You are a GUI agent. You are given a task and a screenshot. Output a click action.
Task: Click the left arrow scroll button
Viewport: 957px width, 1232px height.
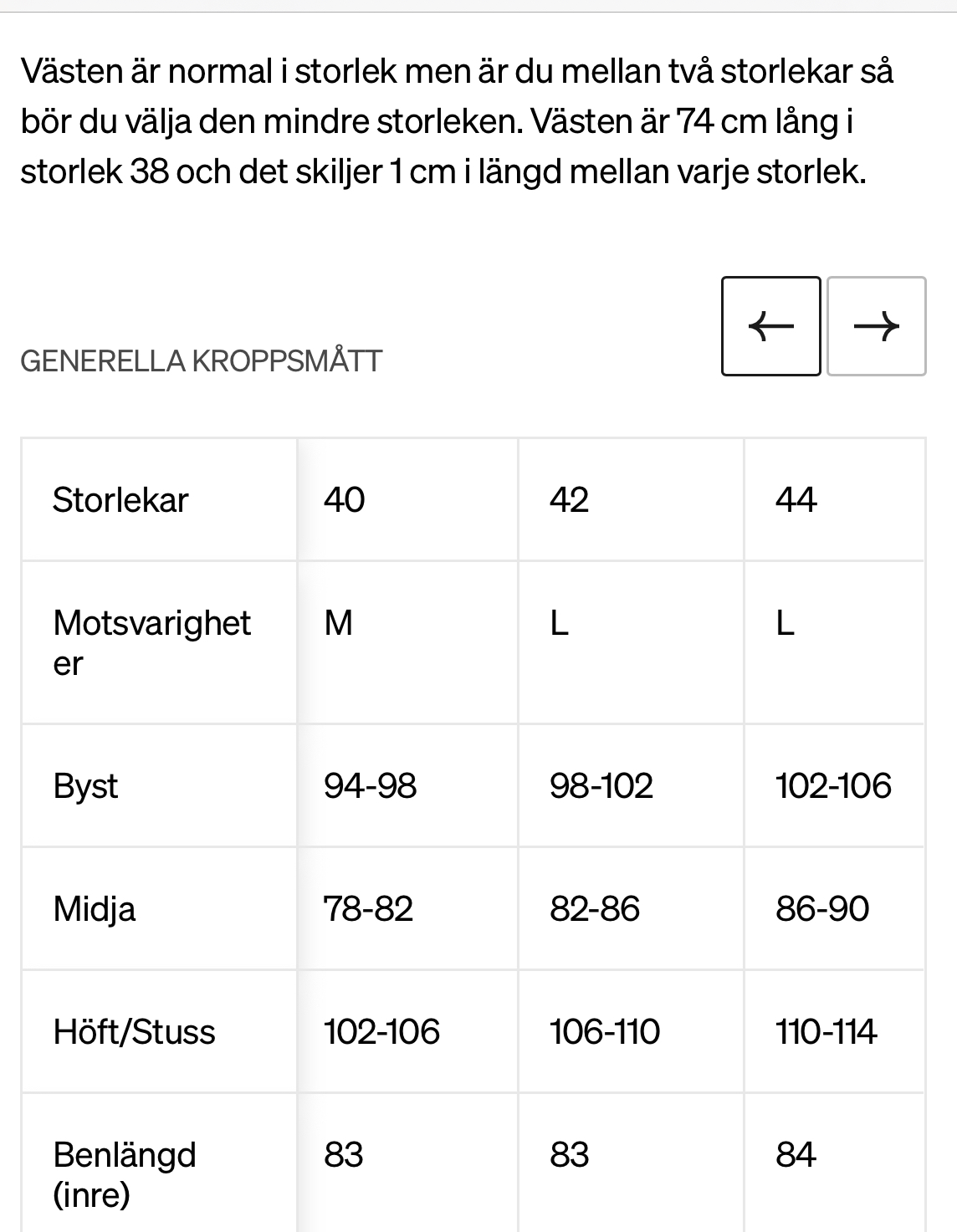point(770,326)
